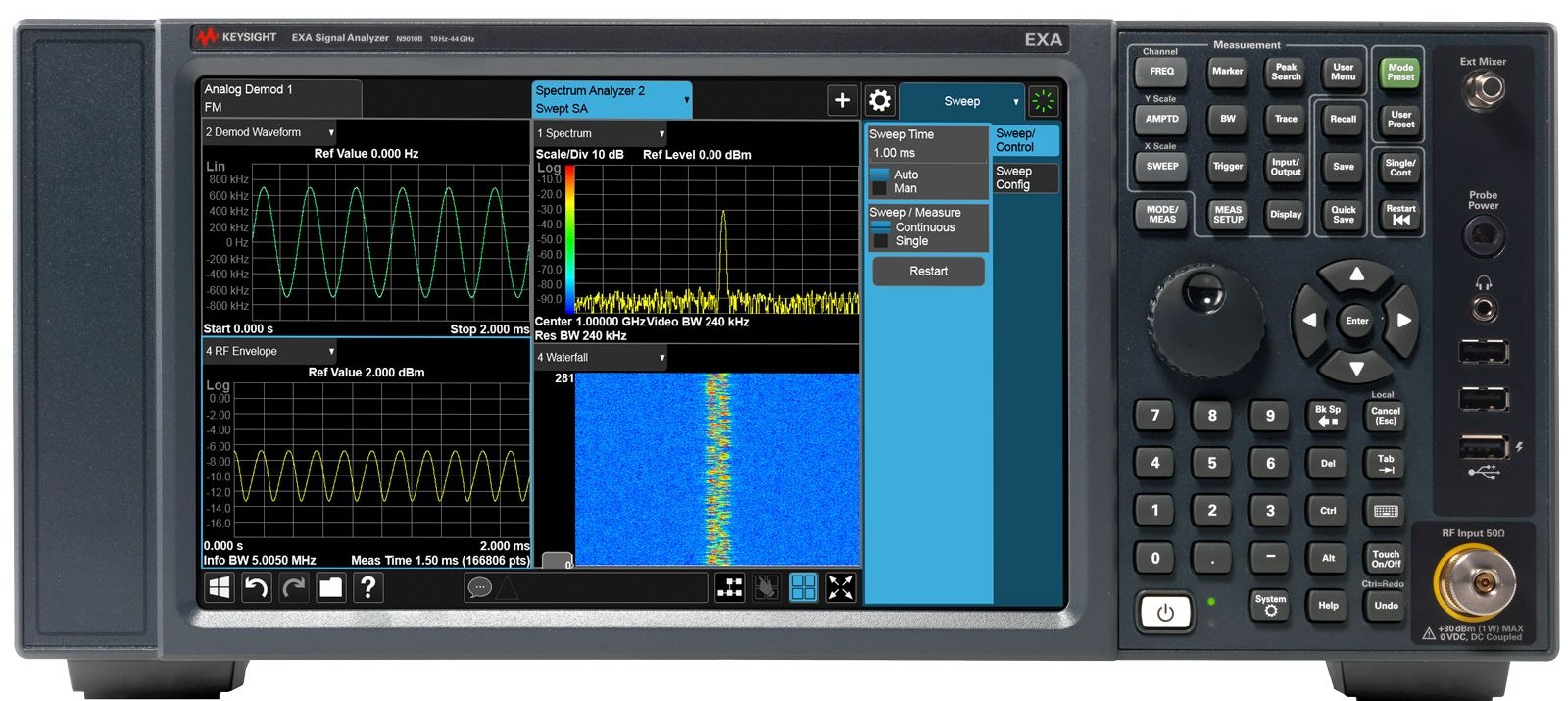Click the redo arrow in bottom toolbar
The image size is (1568, 701).
(293, 587)
